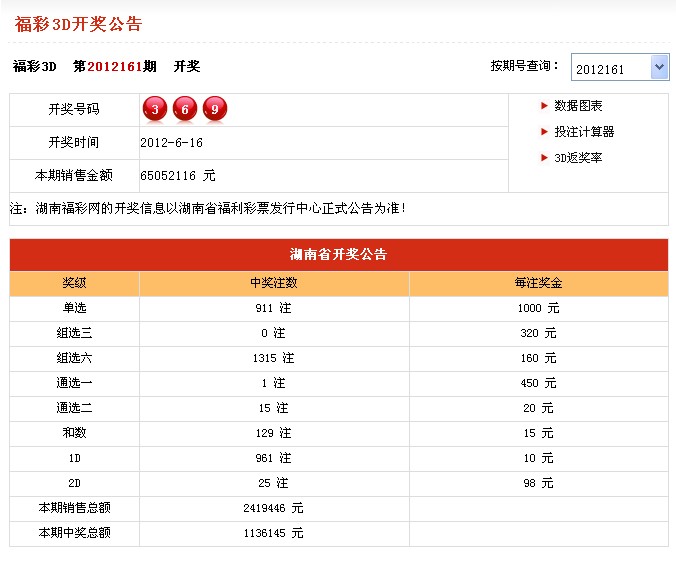Select the 15 注 count for 通选二
This screenshot has height=563, width=676.
coord(273,408)
